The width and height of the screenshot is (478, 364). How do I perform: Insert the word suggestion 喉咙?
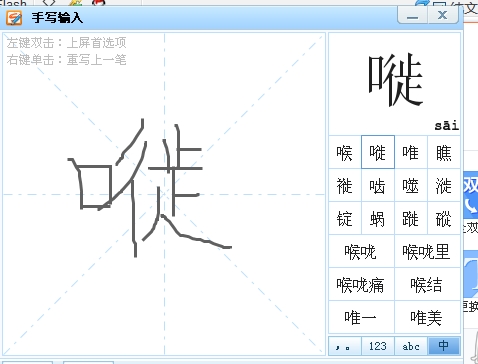point(361,251)
